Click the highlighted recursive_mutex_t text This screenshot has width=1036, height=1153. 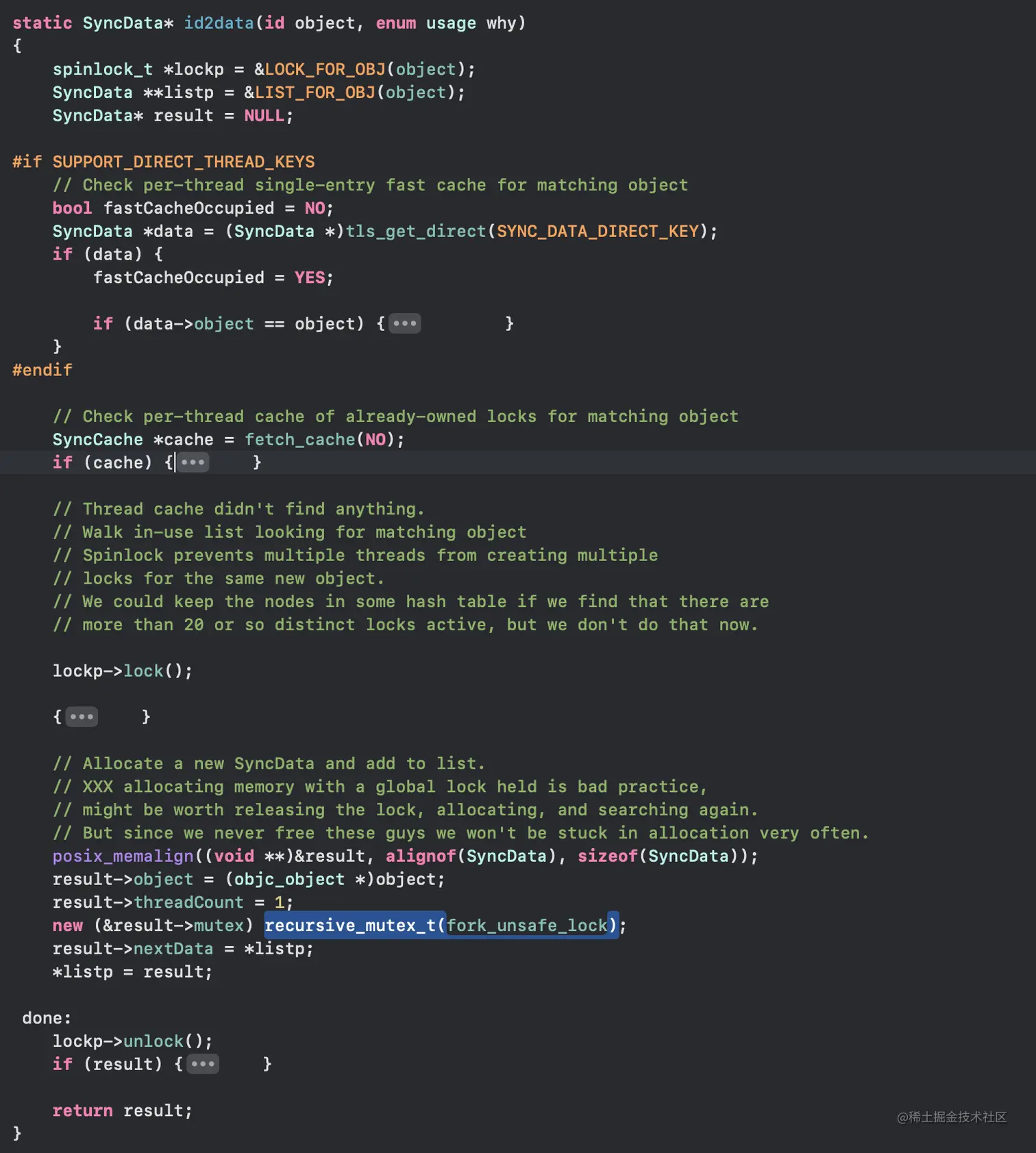click(350, 926)
